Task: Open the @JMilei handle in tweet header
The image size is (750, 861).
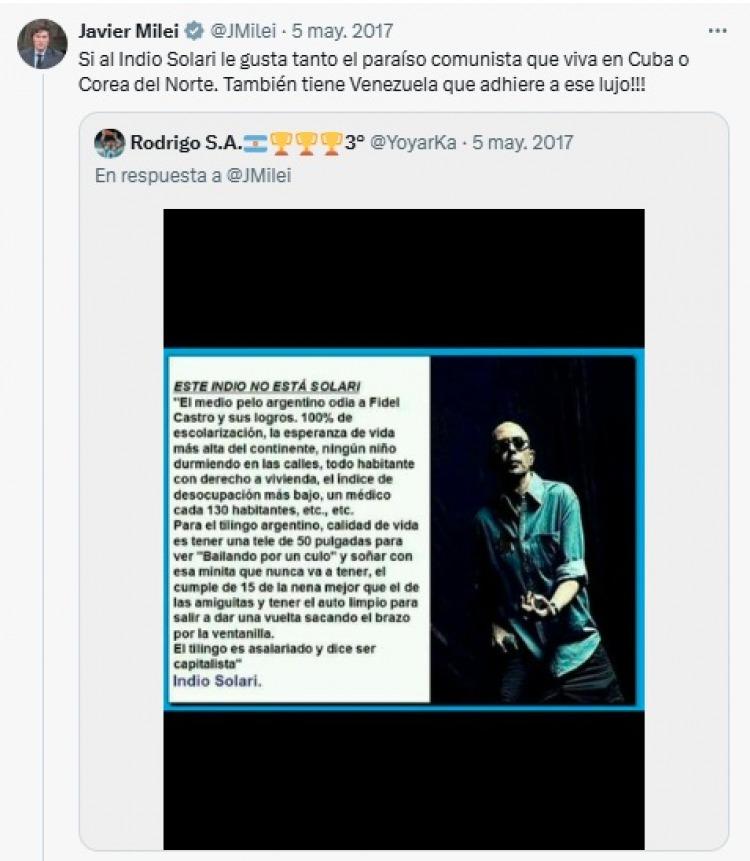Action: tap(243, 31)
